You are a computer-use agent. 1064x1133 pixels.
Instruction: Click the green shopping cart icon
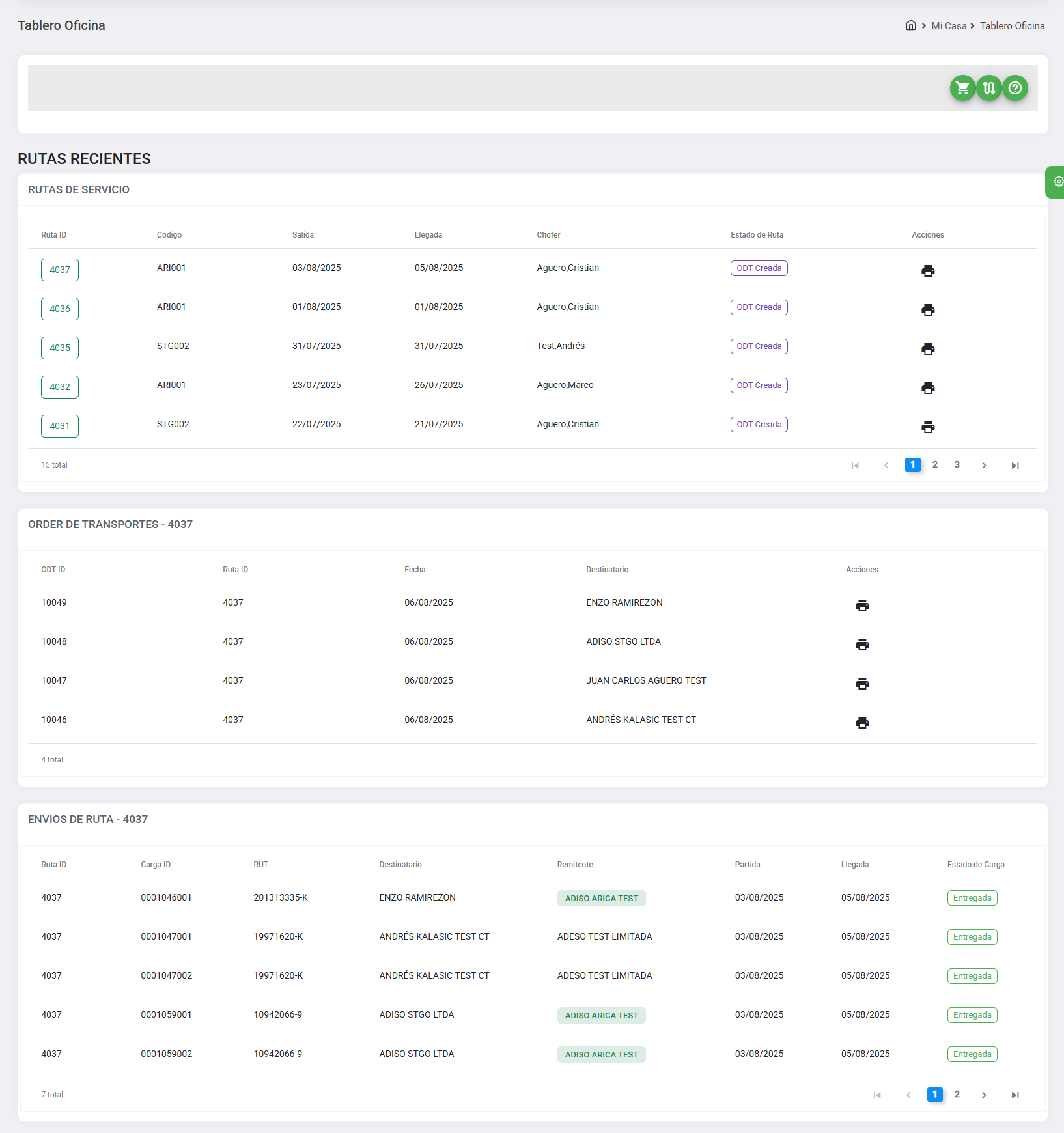click(x=962, y=88)
